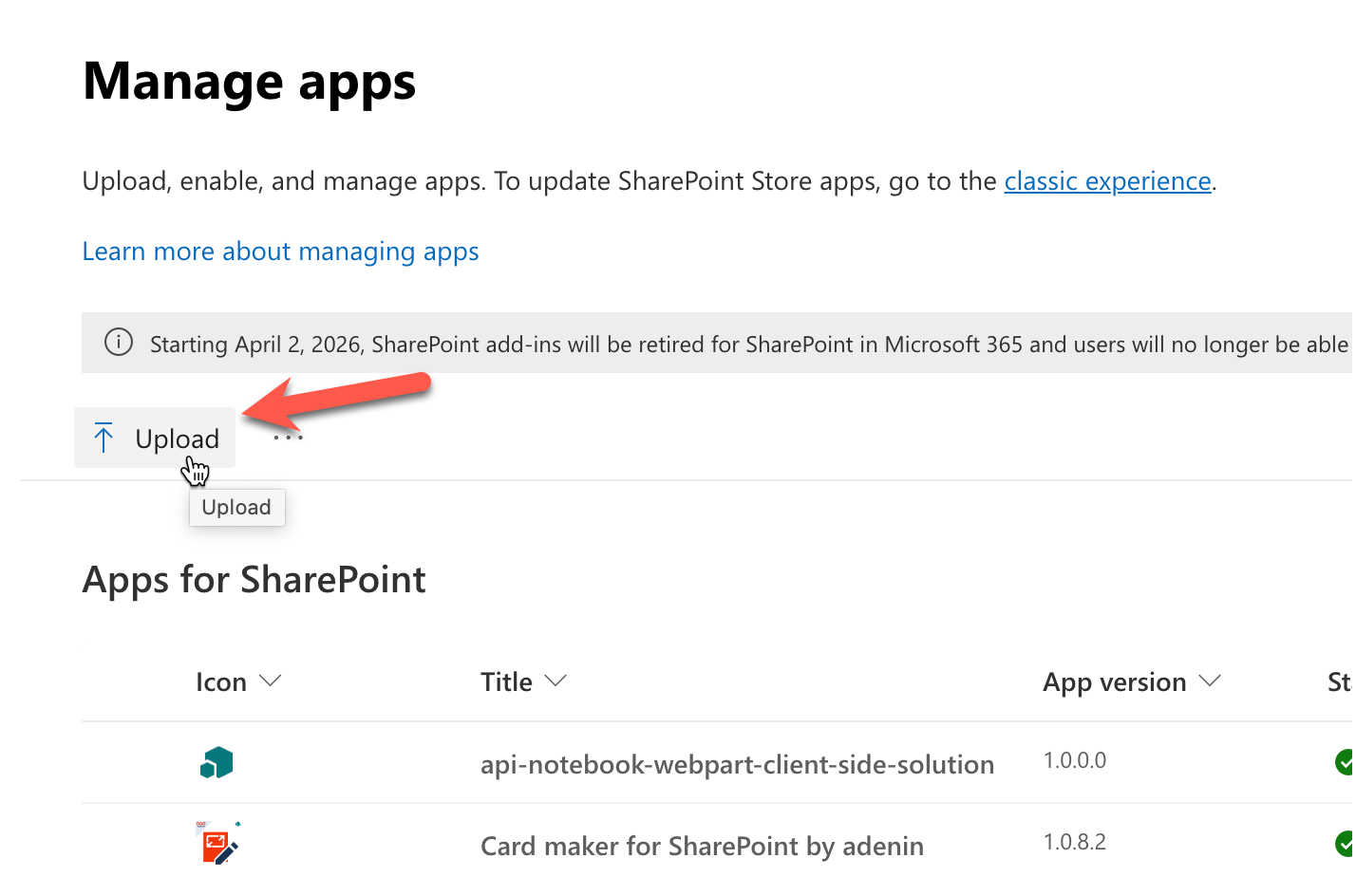The width and height of the screenshot is (1356, 896).
Task: Open the classic experience link
Action: (x=1107, y=180)
